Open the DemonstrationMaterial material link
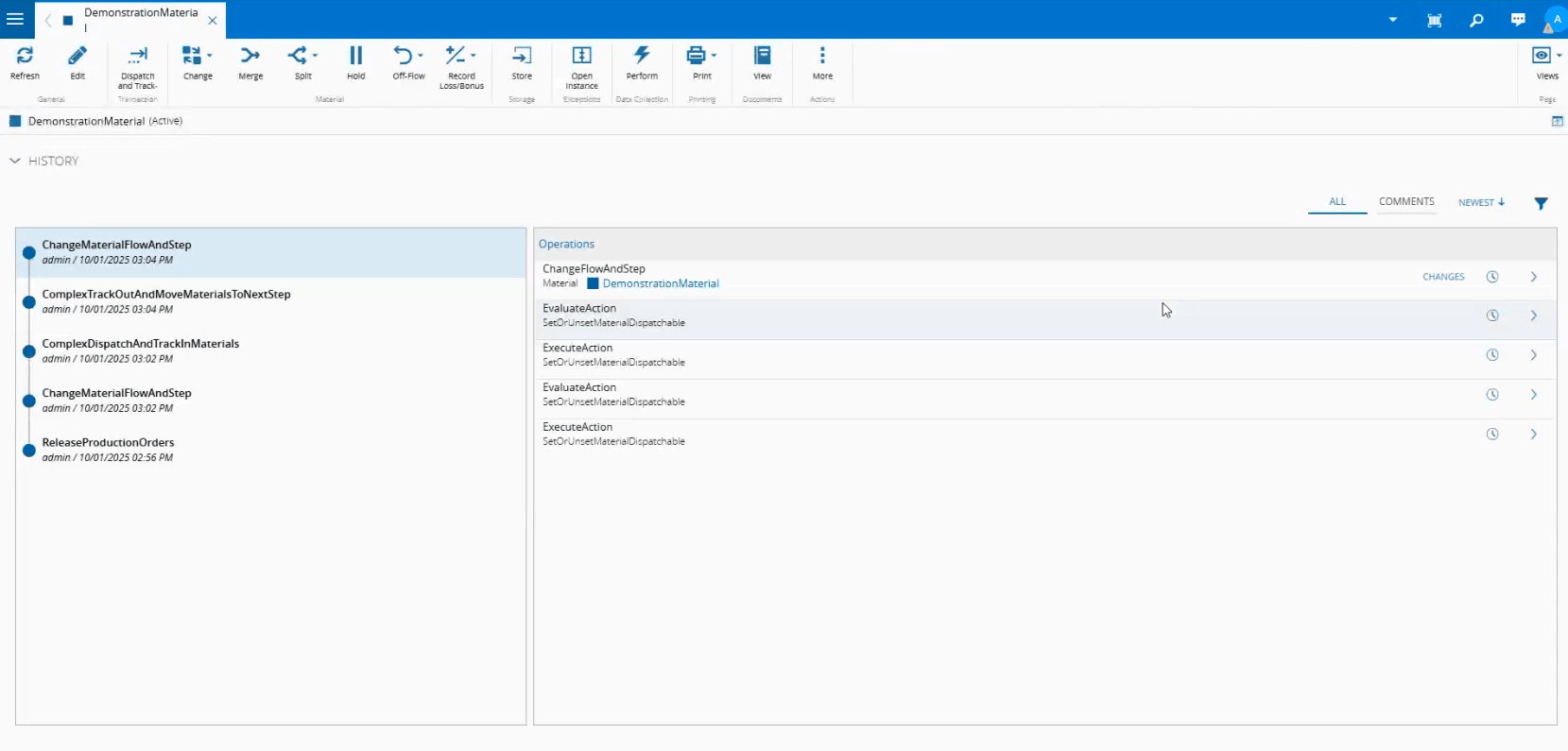The image size is (1568, 751). coord(661,283)
